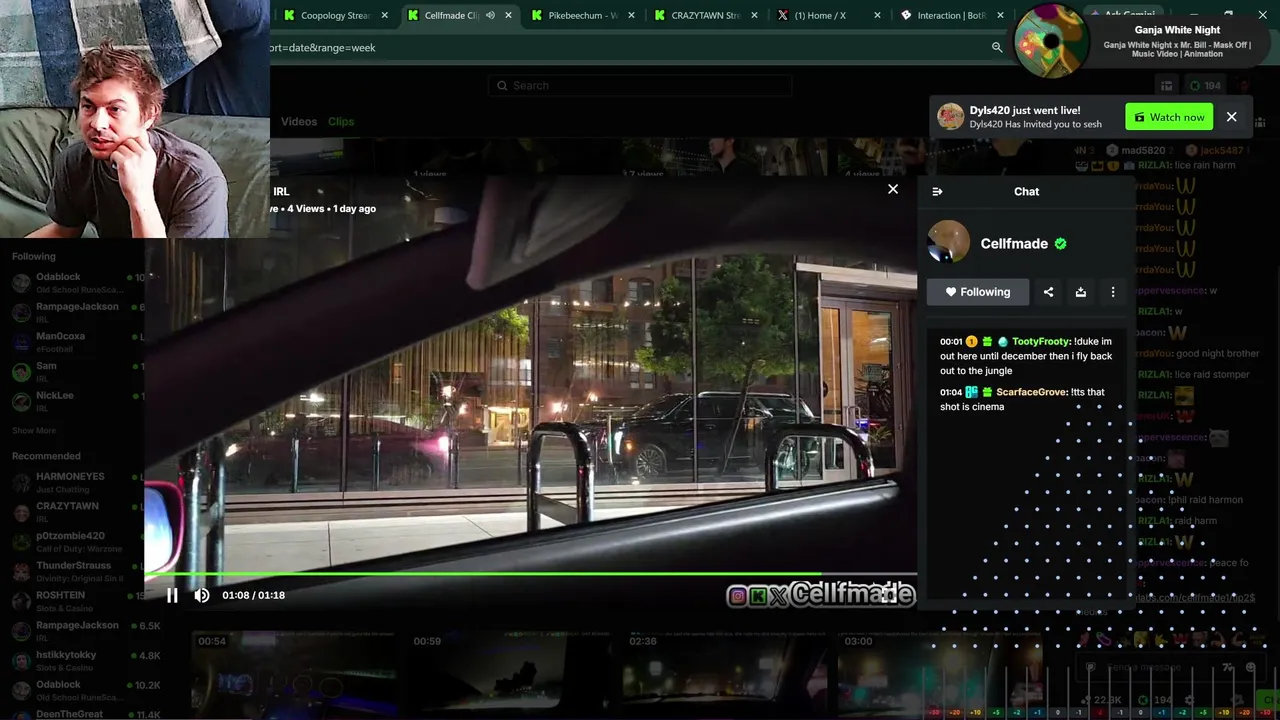Mute the Cellfmade tab via audio icon

point(490,16)
